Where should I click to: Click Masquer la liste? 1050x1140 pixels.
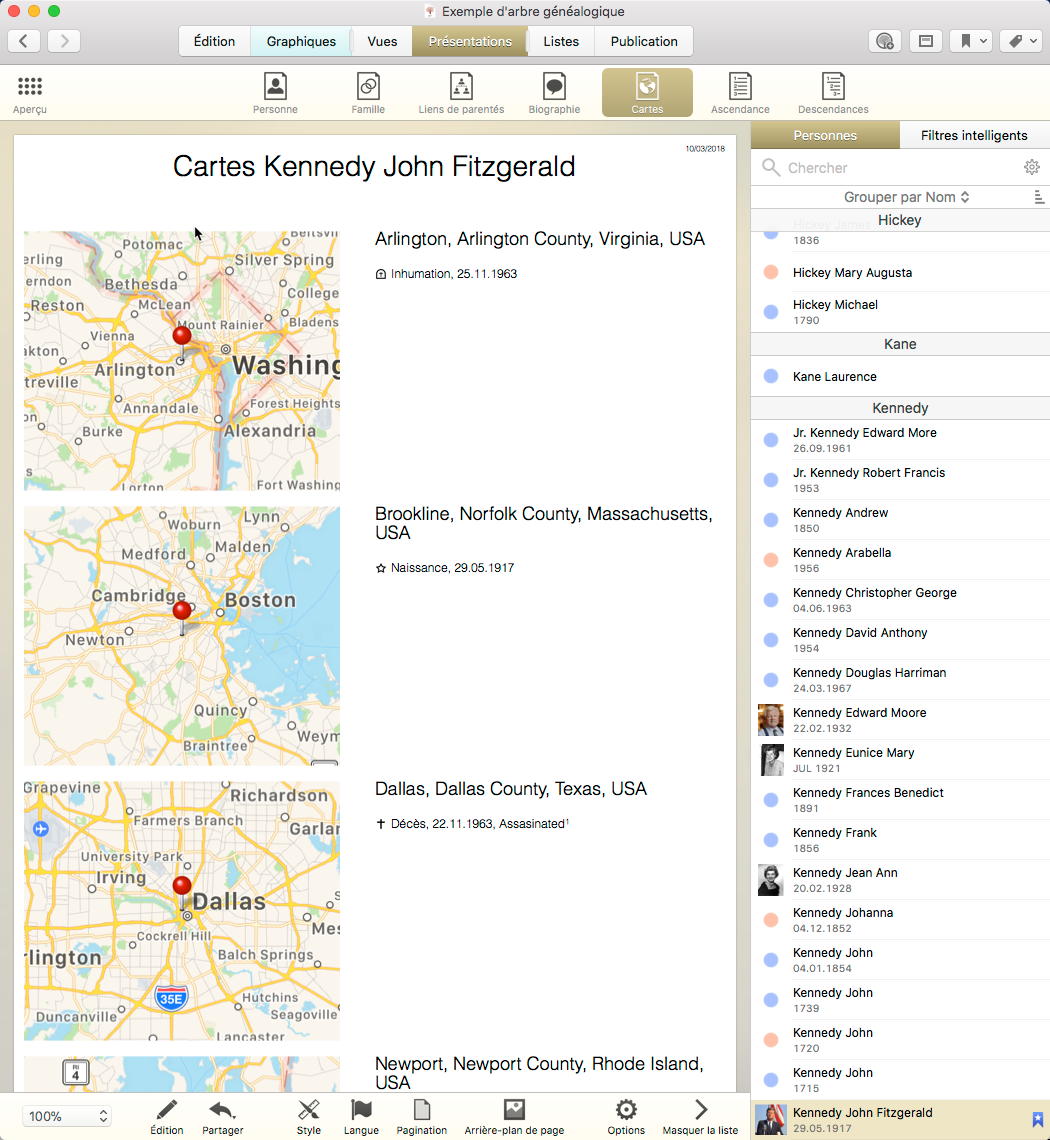(700, 1117)
